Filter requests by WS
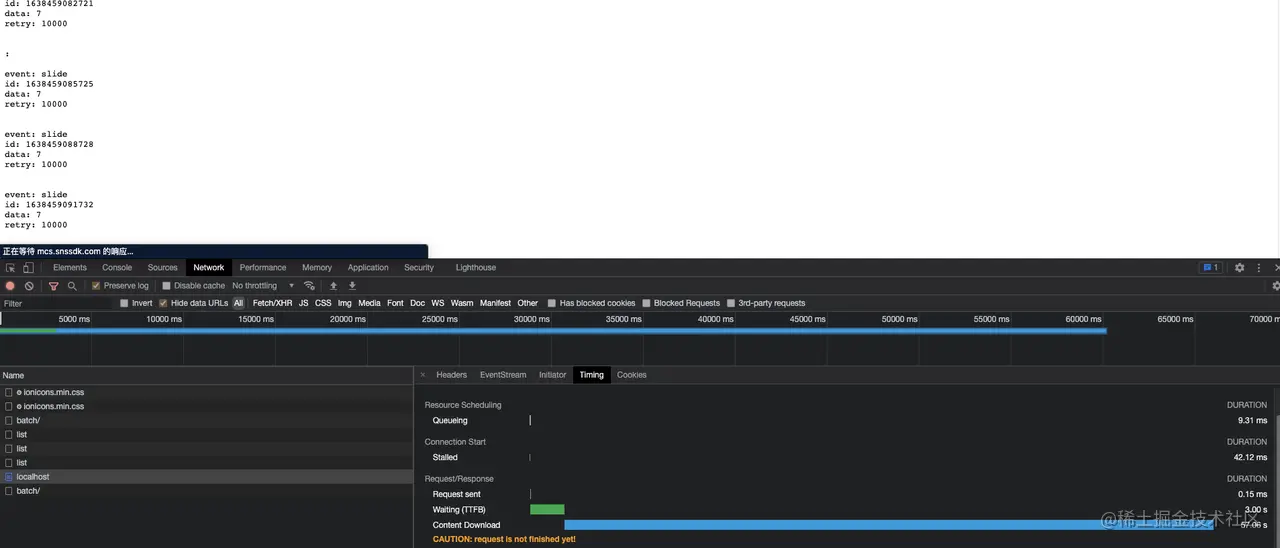This screenshot has height=548, width=1280. click(x=438, y=303)
